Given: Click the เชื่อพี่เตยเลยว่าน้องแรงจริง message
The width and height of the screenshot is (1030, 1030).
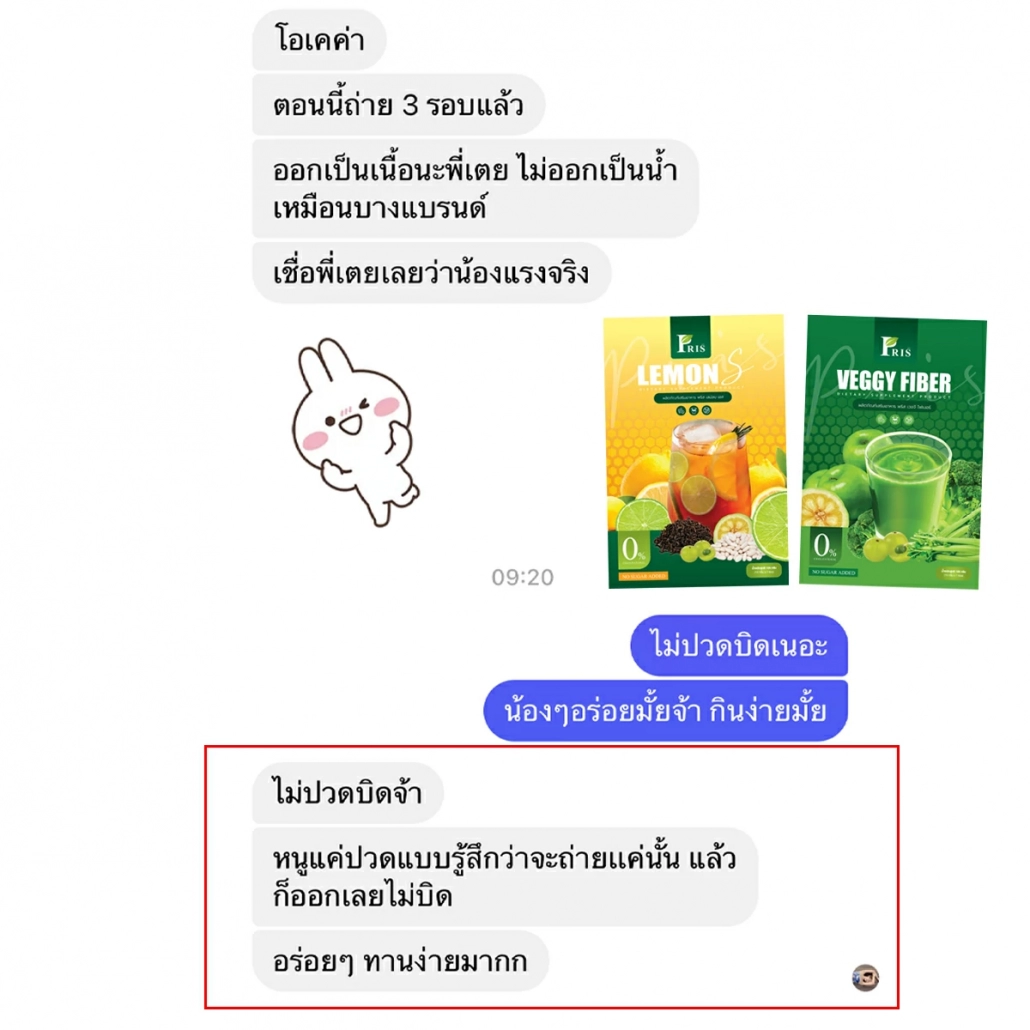Looking at the screenshot, I should (x=432, y=273).
